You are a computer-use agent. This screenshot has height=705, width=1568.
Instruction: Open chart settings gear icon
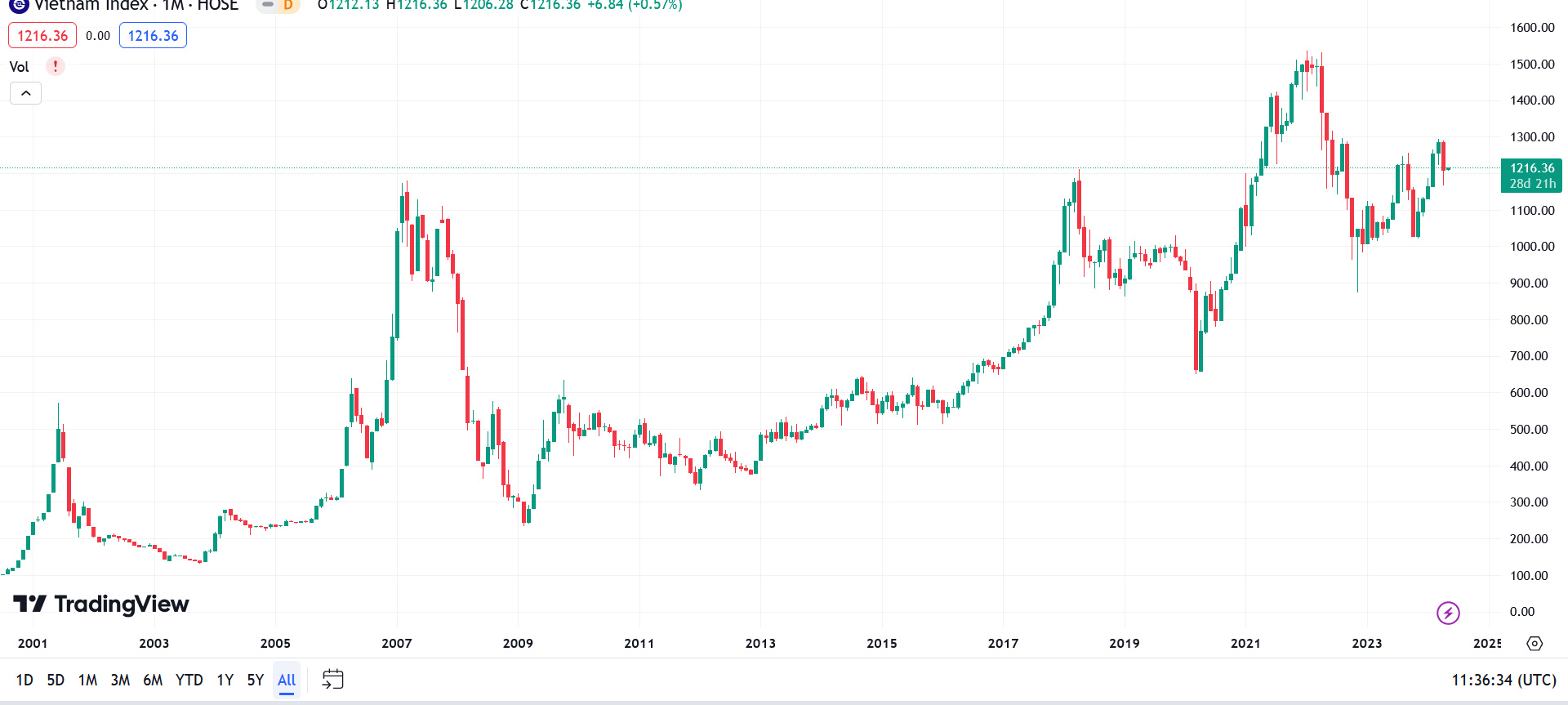[x=1535, y=644]
